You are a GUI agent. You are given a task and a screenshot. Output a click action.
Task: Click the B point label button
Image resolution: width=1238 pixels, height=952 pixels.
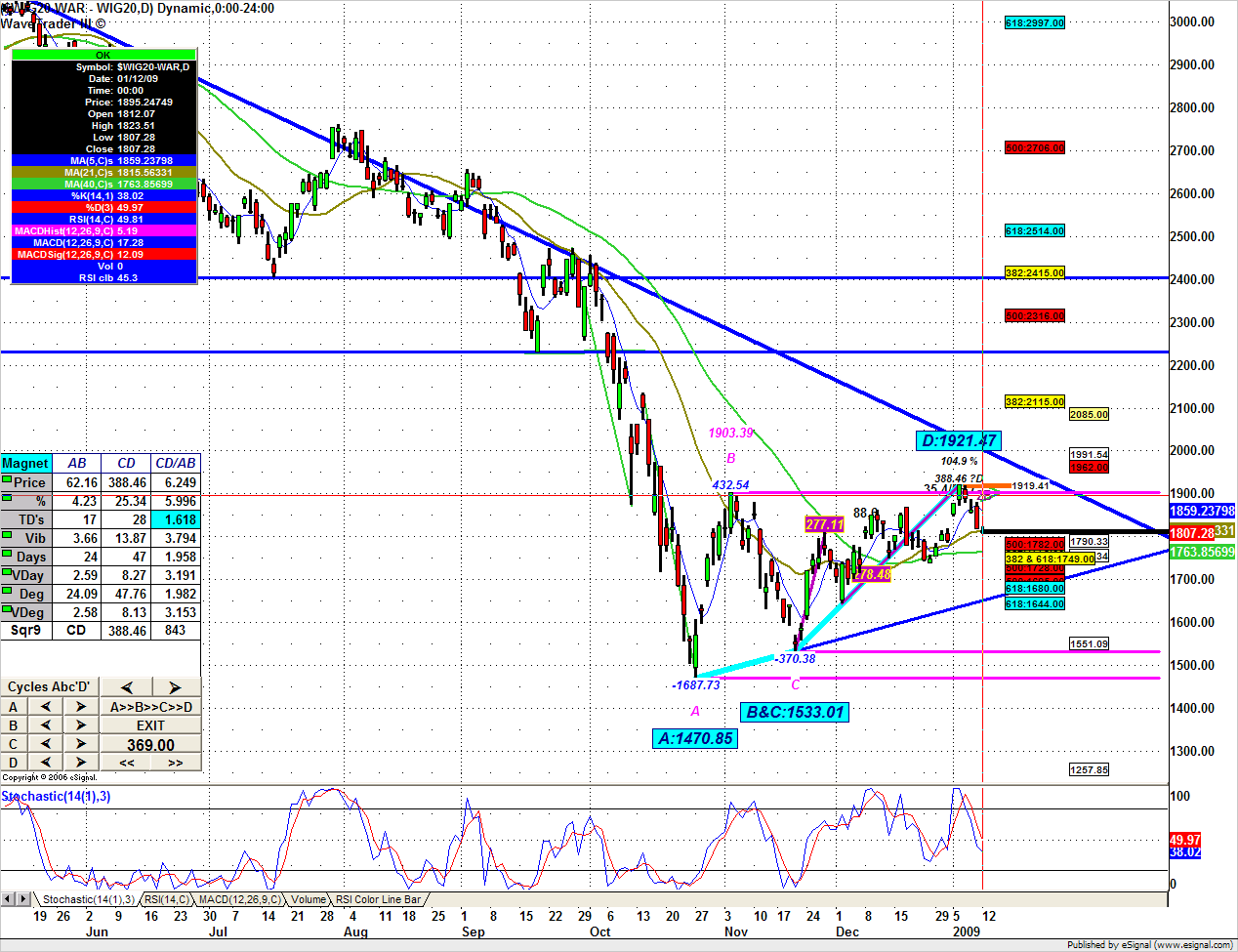(x=14, y=725)
